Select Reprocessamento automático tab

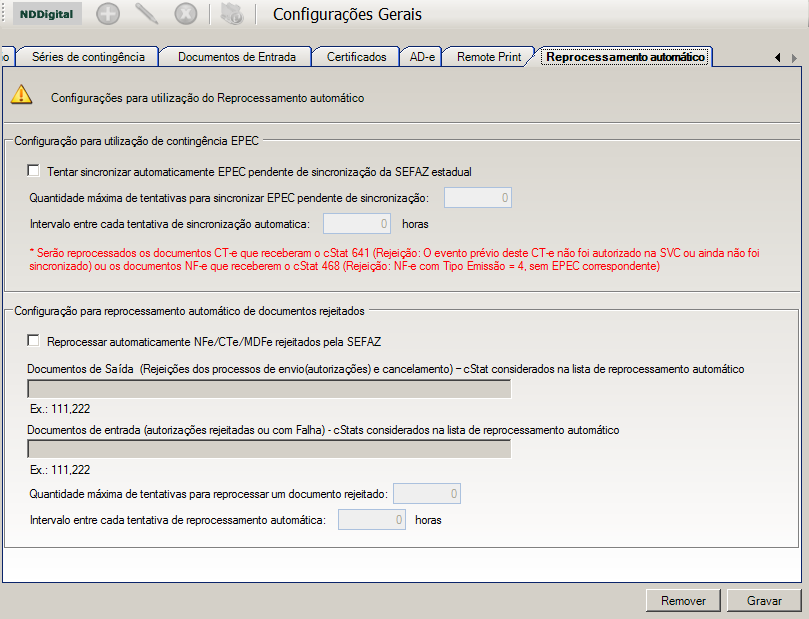tap(626, 57)
